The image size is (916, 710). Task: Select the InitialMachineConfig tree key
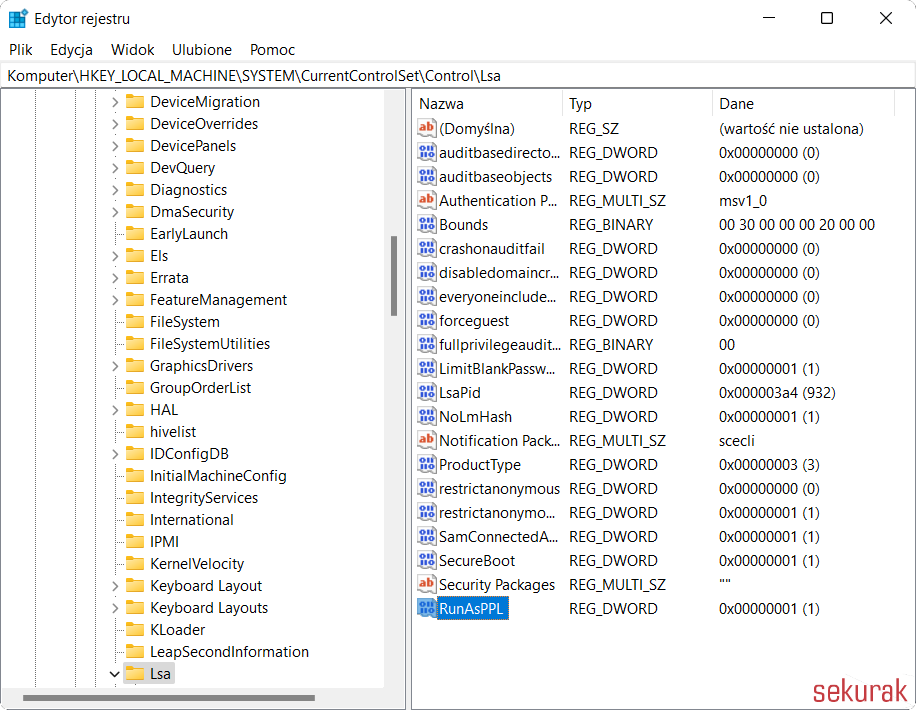coord(218,476)
